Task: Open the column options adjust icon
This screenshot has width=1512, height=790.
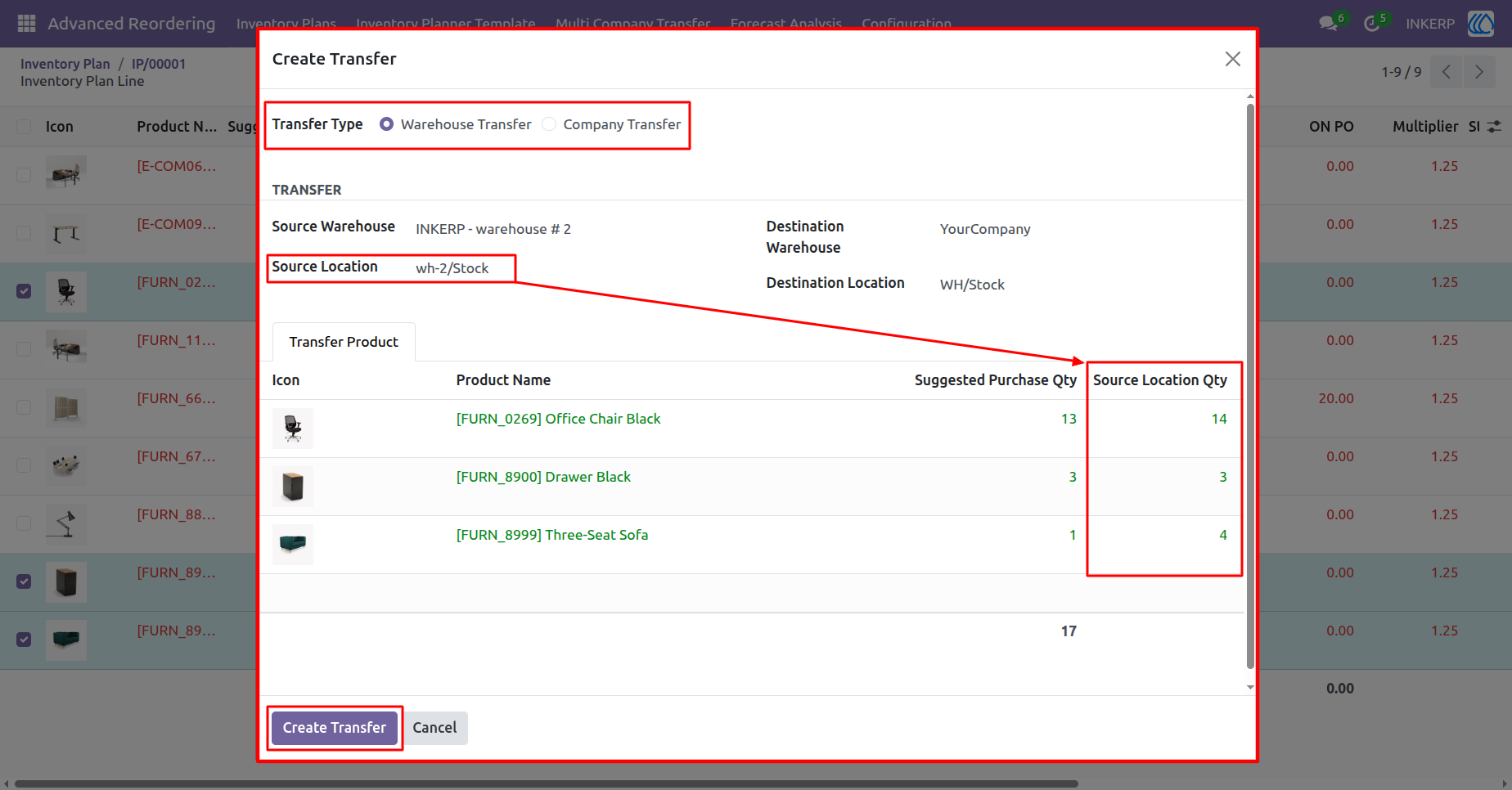Action: pyautogui.click(x=1494, y=127)
